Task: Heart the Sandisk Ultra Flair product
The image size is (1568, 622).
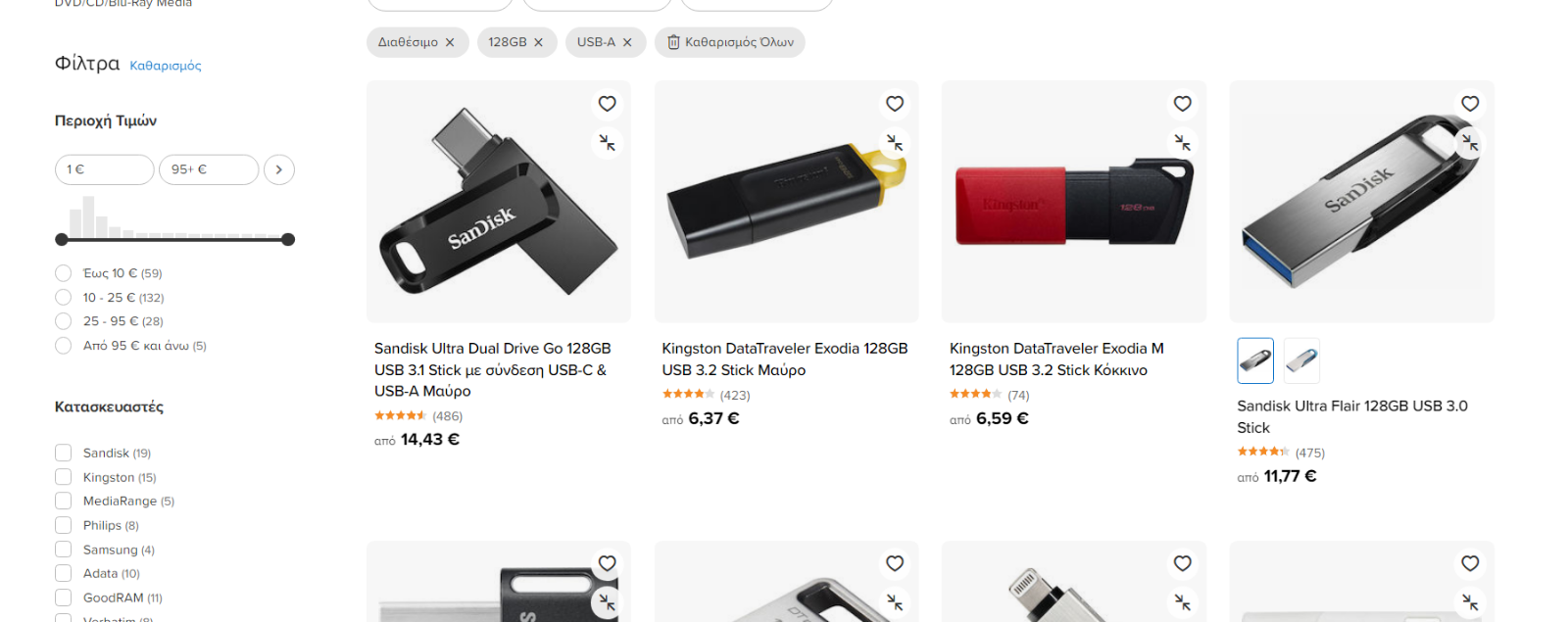Action: pos(1470,104)
